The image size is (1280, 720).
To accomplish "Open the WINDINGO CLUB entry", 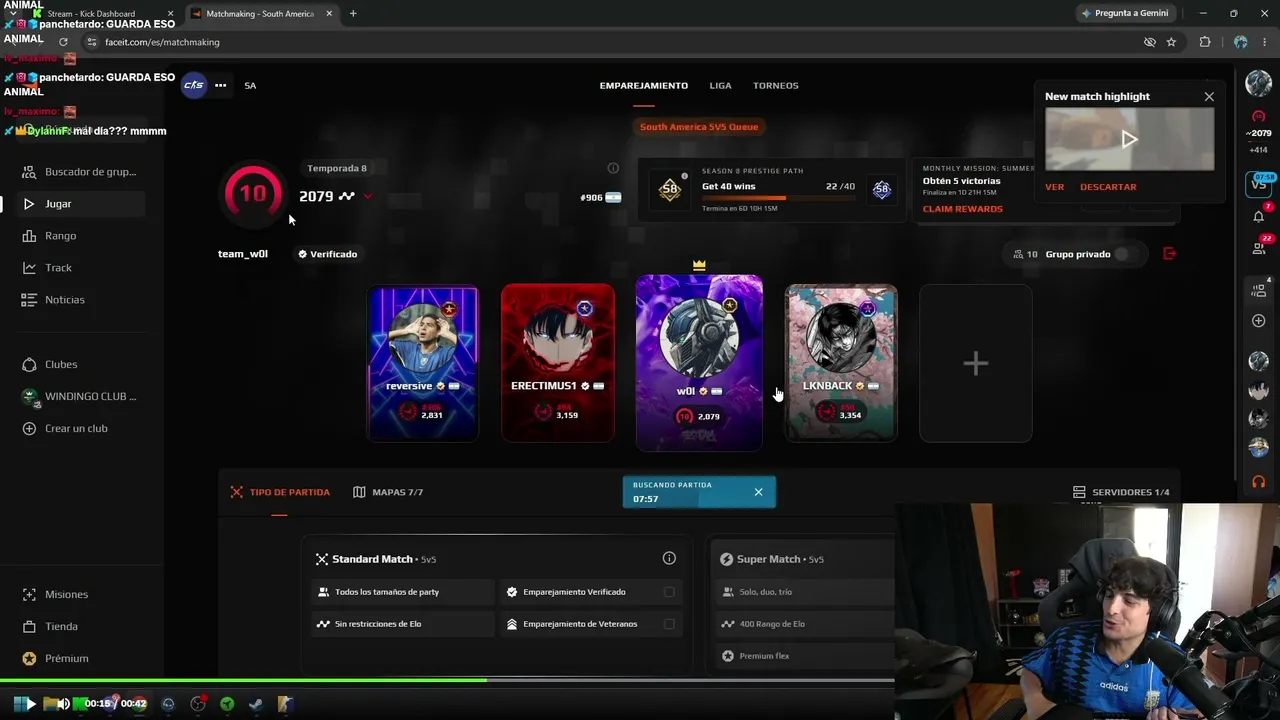I will [x=82, y=396].
